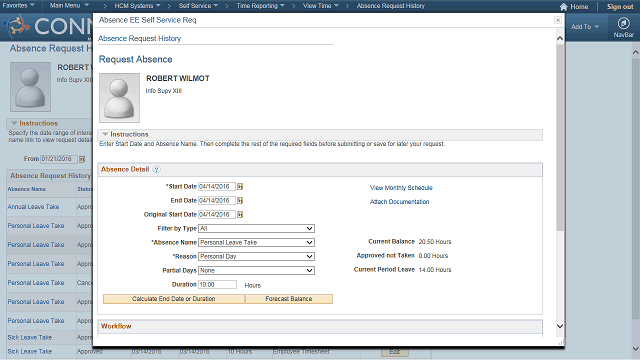
Task: Click Calculate End Date or Duration button
Action: [174, 299]
